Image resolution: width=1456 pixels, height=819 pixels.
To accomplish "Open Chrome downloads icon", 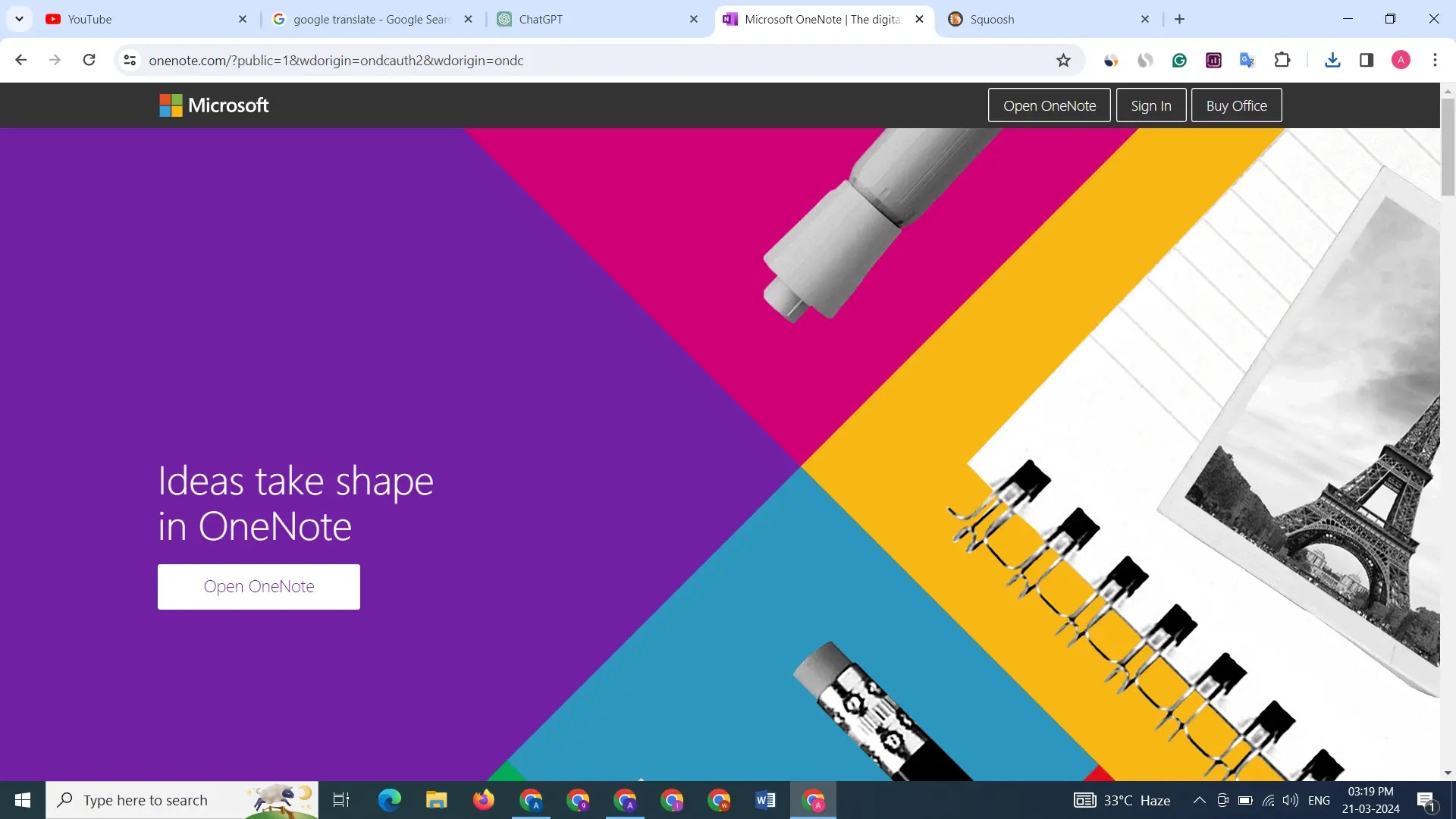I will [1332, 60].
